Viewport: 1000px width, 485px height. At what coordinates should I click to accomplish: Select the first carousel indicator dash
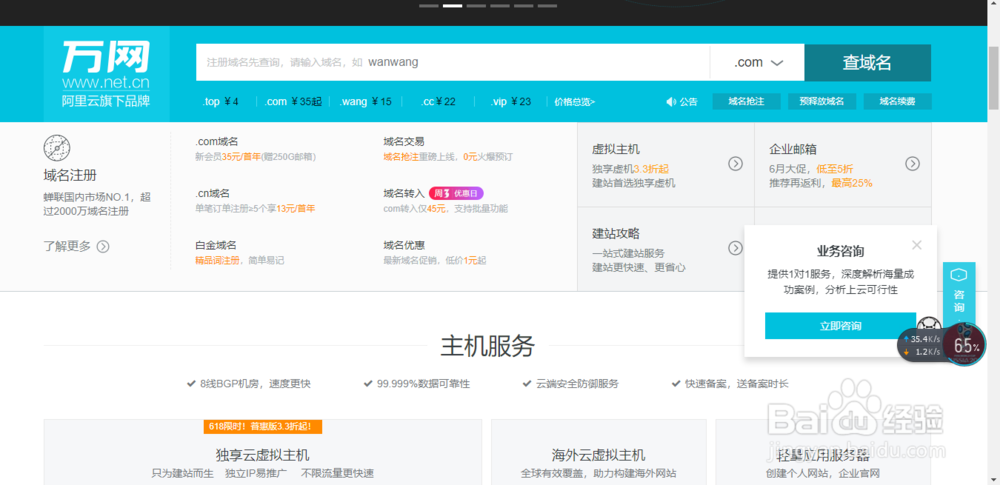coord(429,6)
